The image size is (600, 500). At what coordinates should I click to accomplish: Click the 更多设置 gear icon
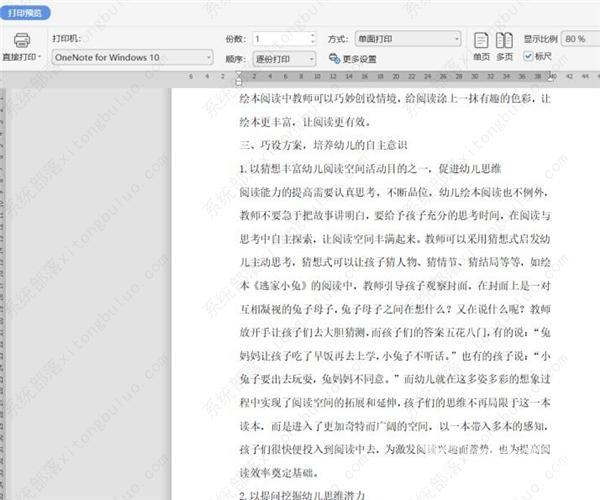pyautogui.click(x=334, y=59)
